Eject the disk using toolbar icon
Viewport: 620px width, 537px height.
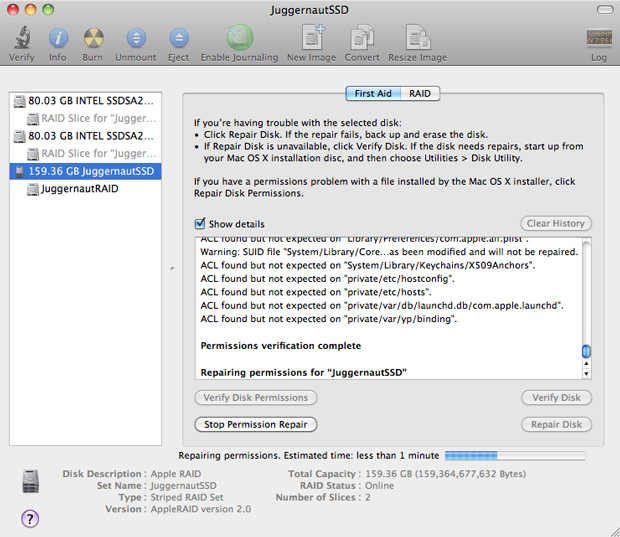click(179, 38)
